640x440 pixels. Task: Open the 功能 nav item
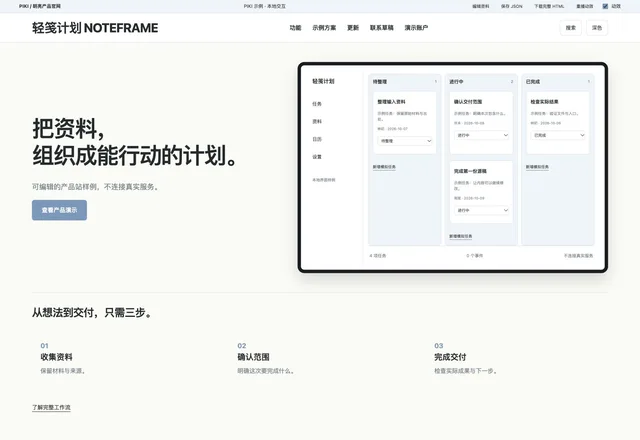point(295,28)
